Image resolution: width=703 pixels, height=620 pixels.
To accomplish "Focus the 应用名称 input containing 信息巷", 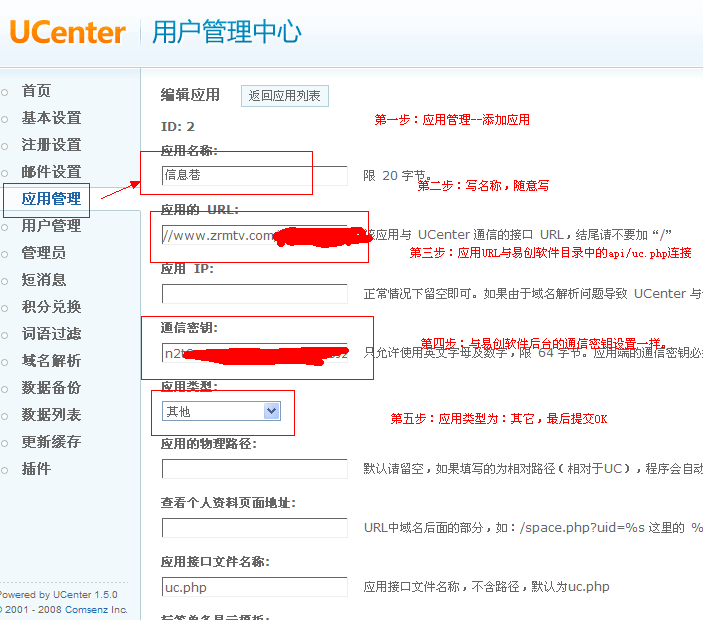I will 255,175.
